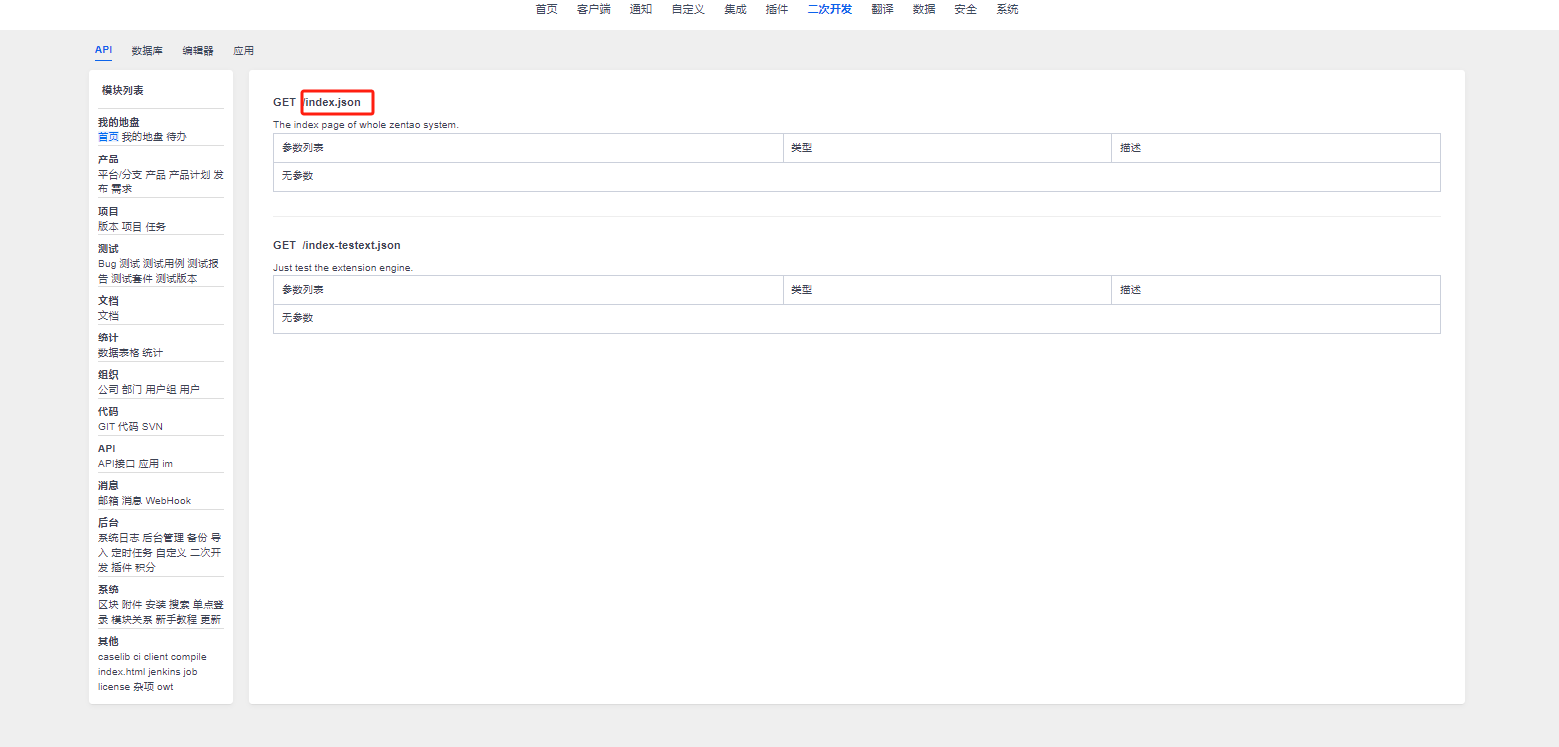
Task: Open the jenkins module link
Action: point(164,672)
